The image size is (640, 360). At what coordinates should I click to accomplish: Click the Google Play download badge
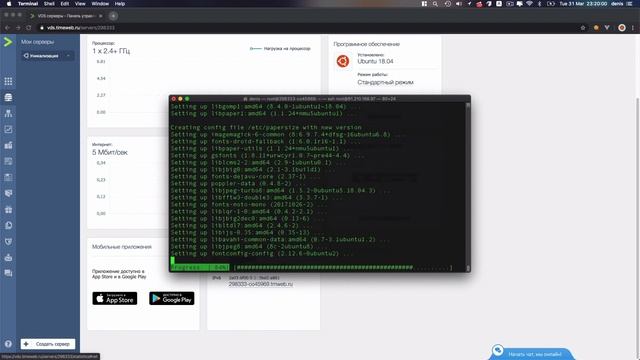[171, 298]
